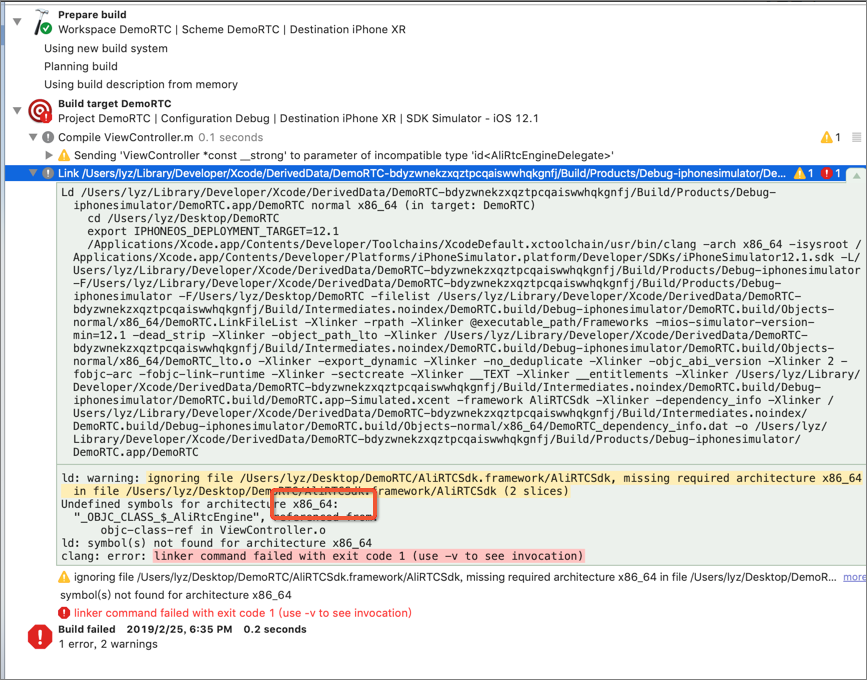Click the Build target DemoRTC target icon
The width and height of the screenshot is (867, 680).
(40, 111)
